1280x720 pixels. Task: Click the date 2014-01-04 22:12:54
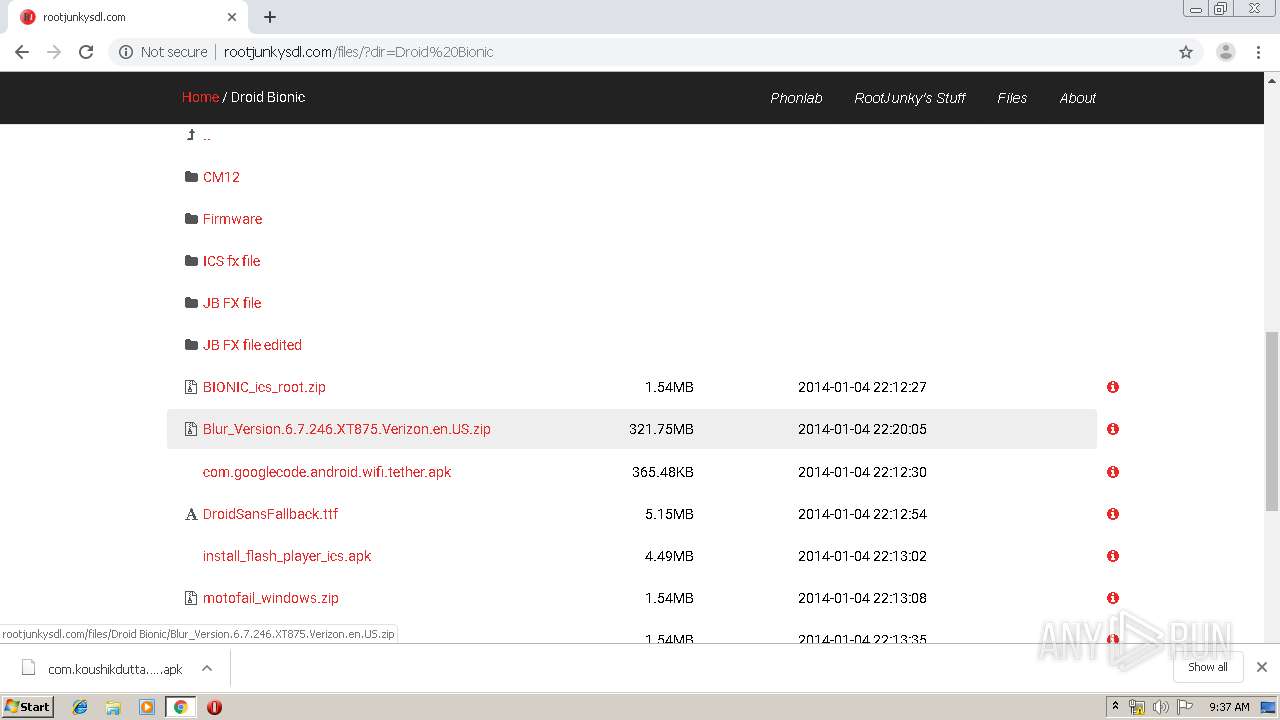tap(862, 514)
